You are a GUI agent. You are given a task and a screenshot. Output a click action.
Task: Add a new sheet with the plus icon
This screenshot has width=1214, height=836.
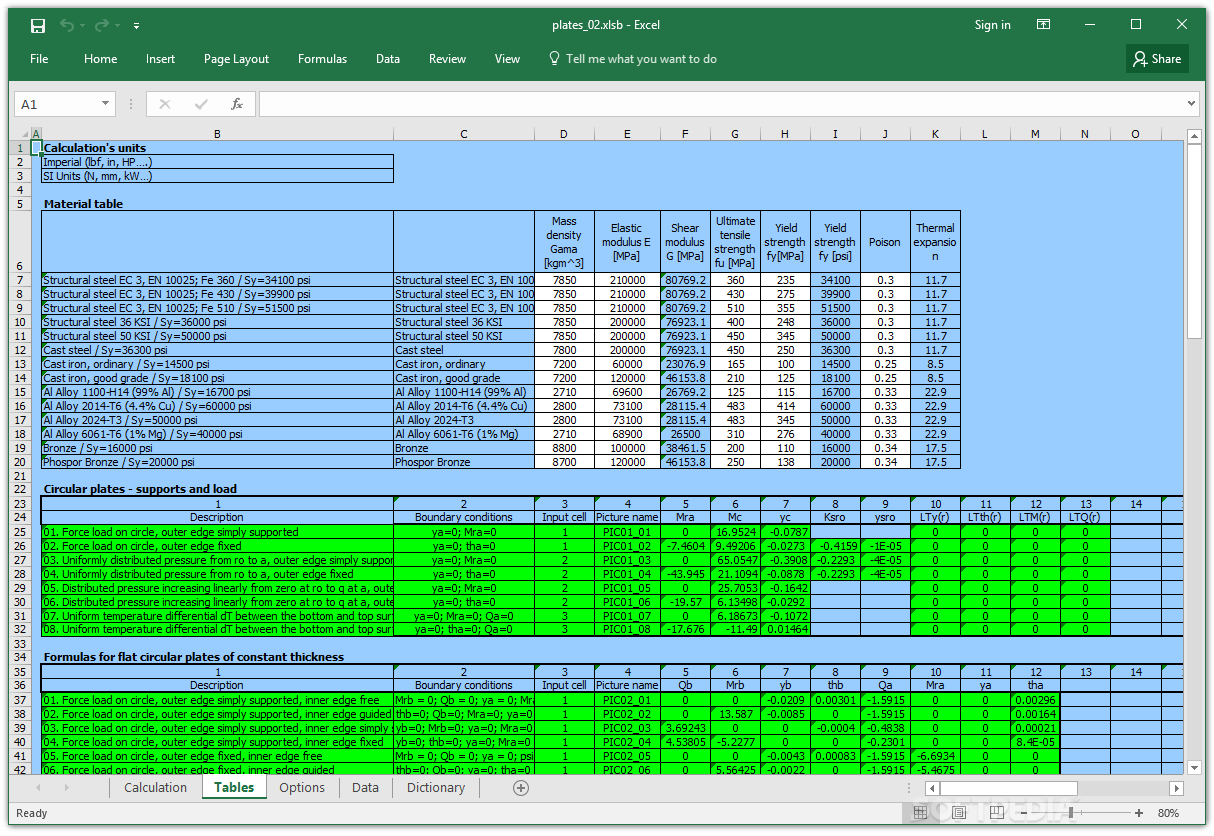tap(521, 788)
